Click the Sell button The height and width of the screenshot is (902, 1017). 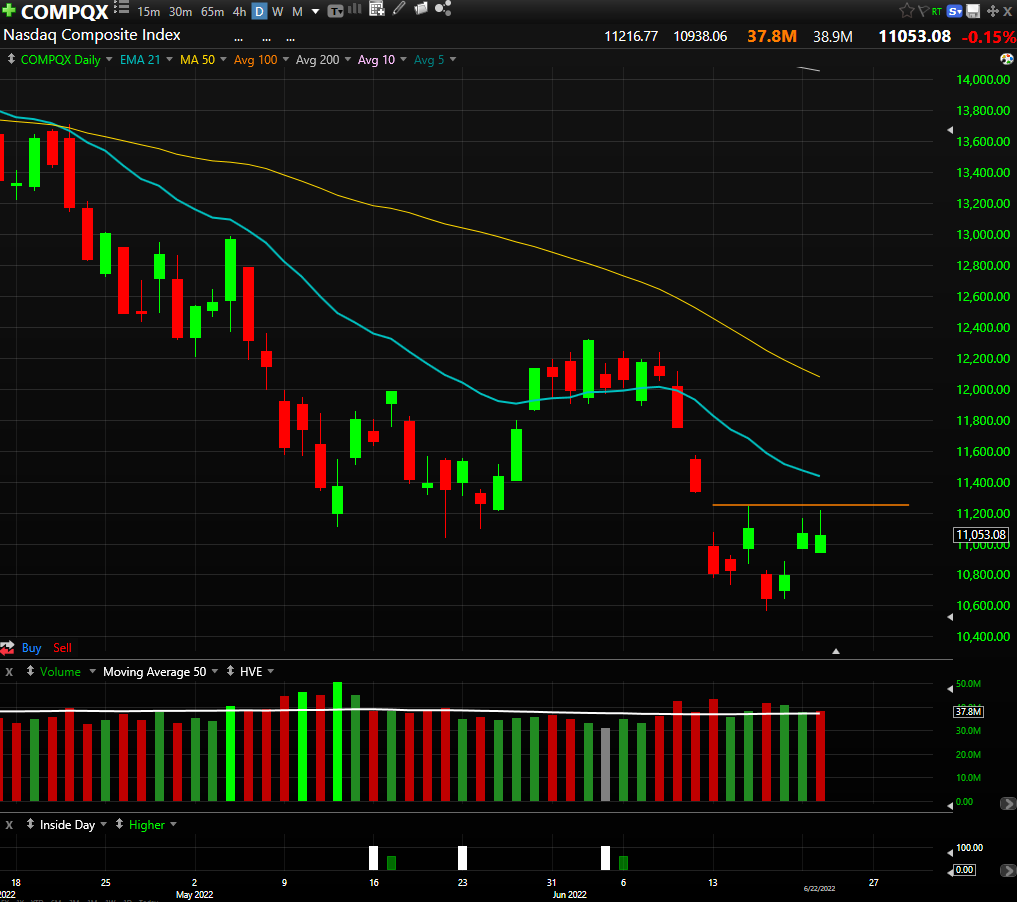tap(62, 648)
